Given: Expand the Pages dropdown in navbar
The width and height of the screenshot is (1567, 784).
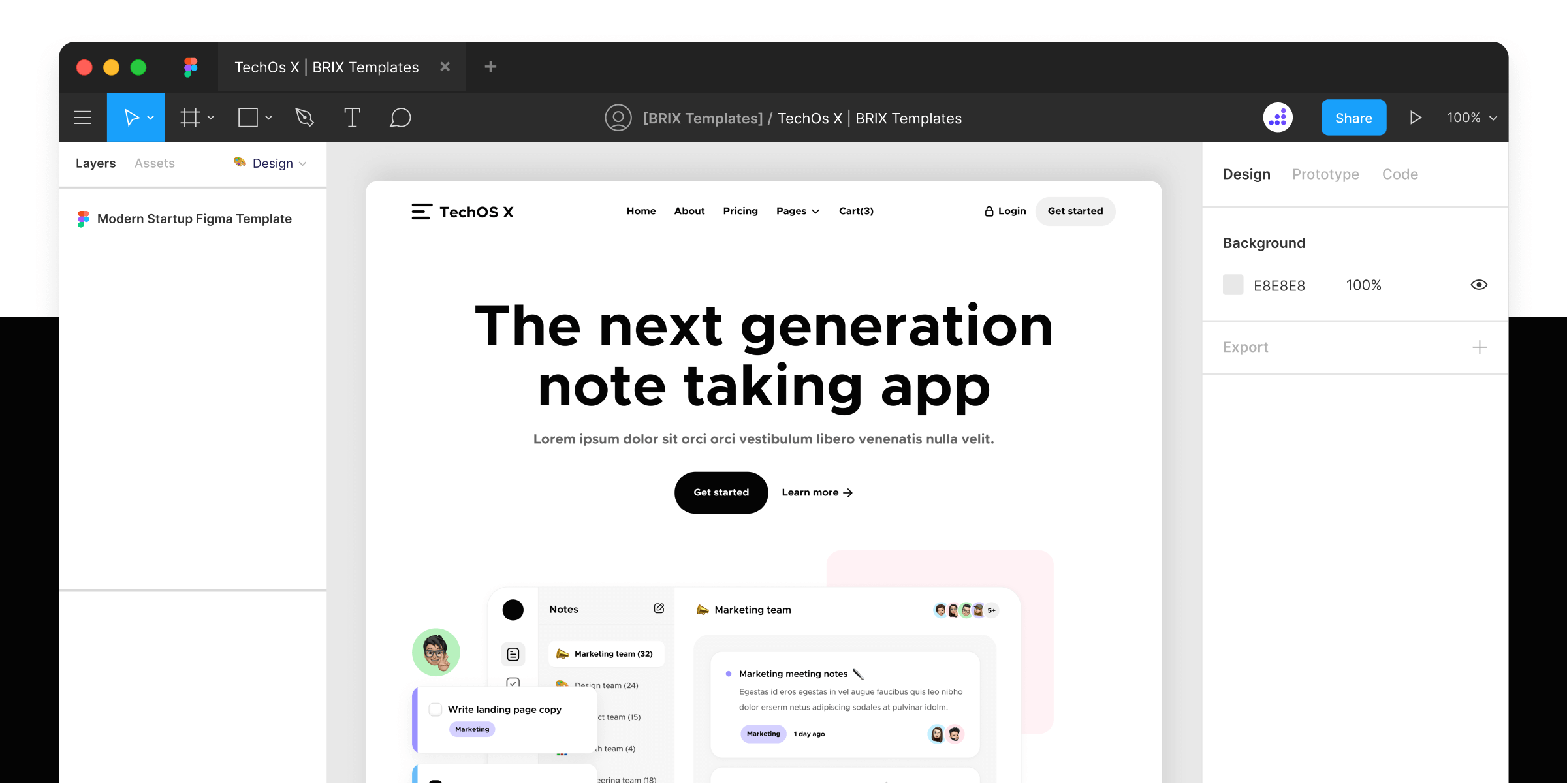Looking at the screenshot, I should [x=798, y=210].
